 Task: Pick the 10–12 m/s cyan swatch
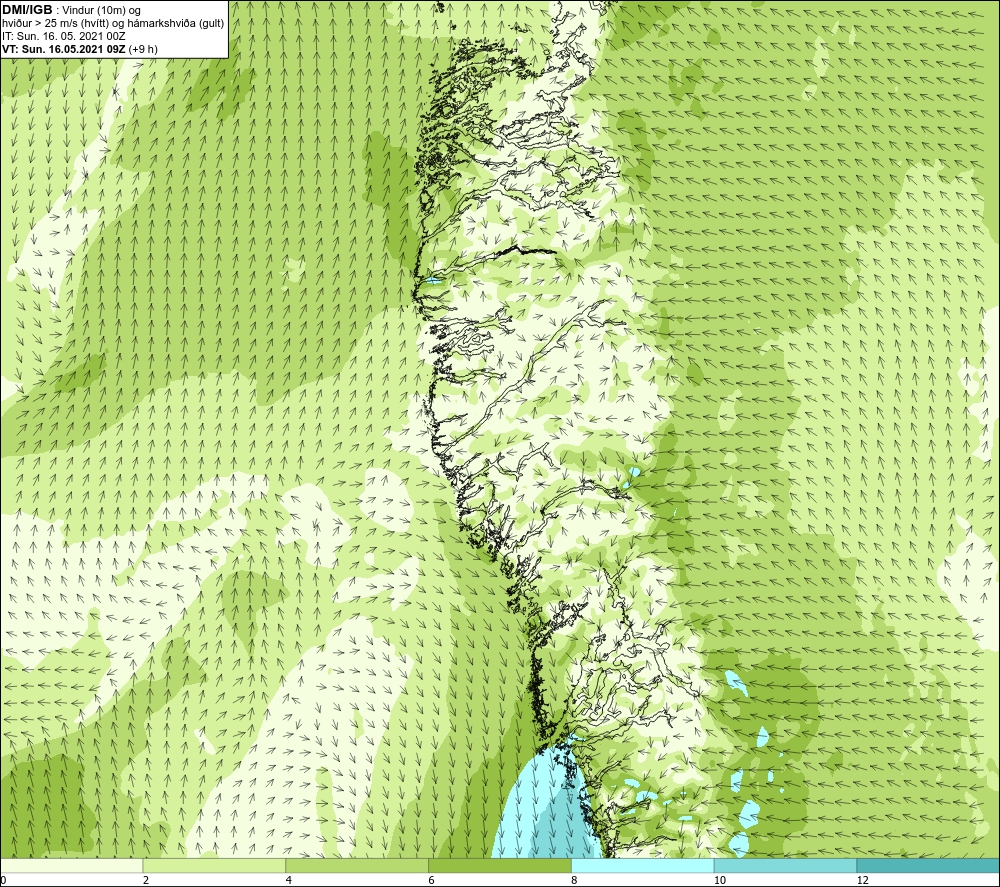pyautogui.click(x=786, y=865)
